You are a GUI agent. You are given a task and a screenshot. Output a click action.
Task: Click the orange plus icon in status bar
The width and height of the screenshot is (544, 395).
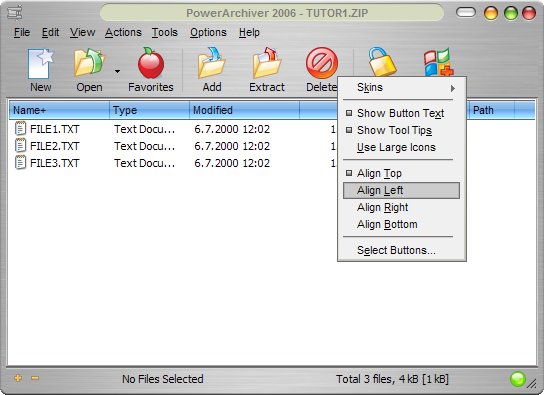pos(18,378)
